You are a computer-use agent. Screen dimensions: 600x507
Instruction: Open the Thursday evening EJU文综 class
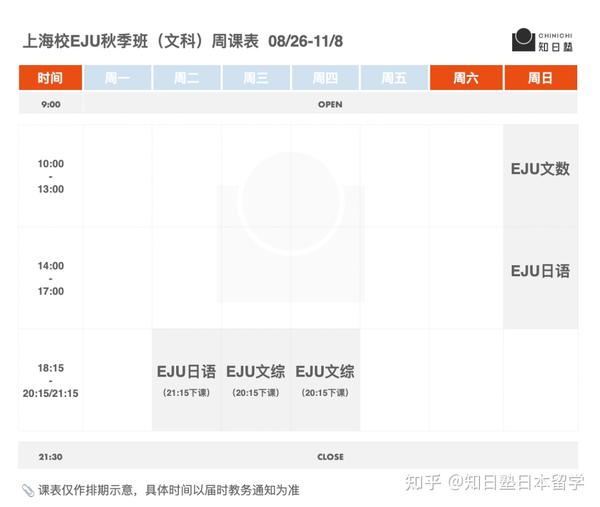325,380
